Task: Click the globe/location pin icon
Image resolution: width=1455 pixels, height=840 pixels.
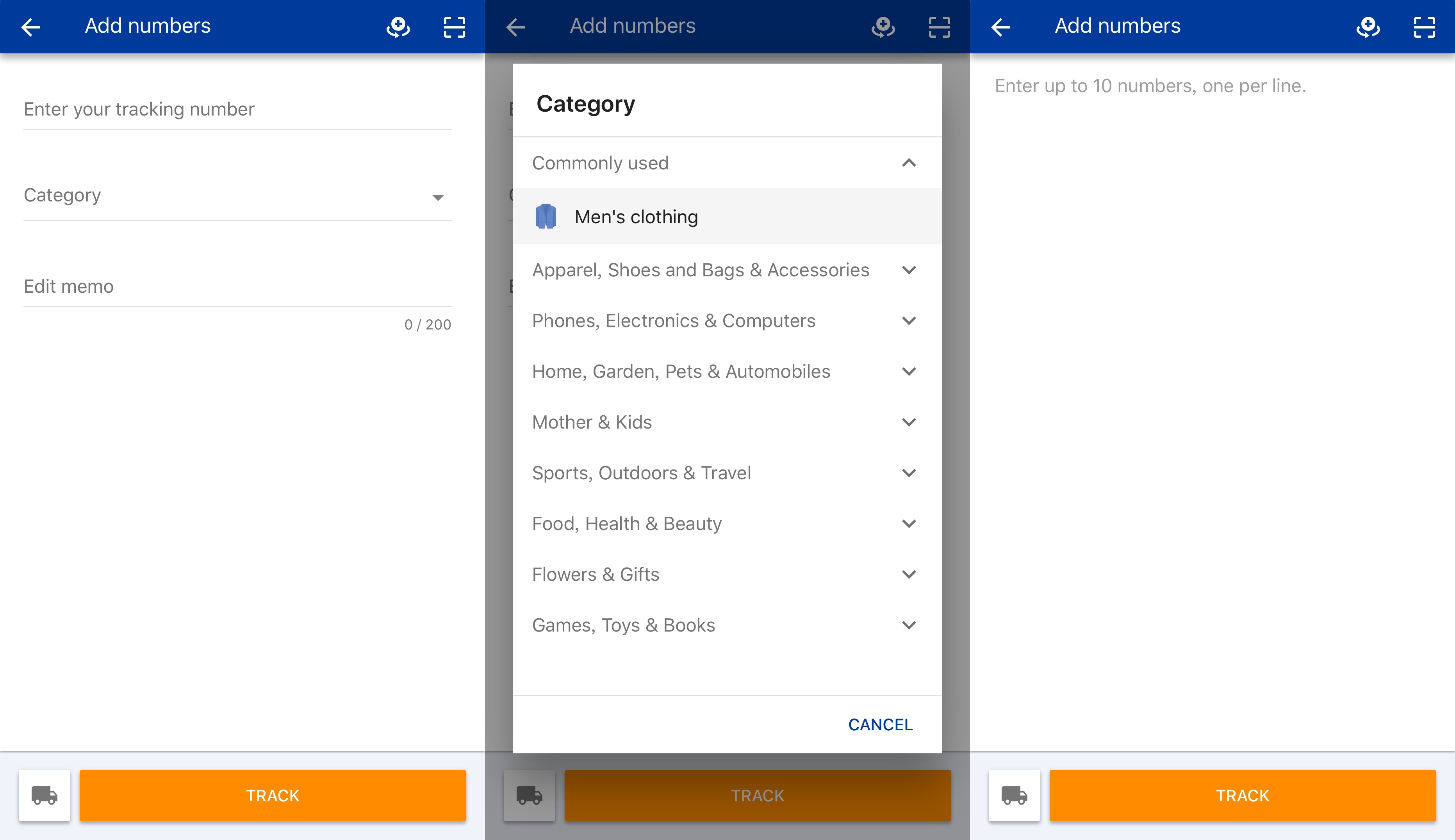Action: point(397,27)
